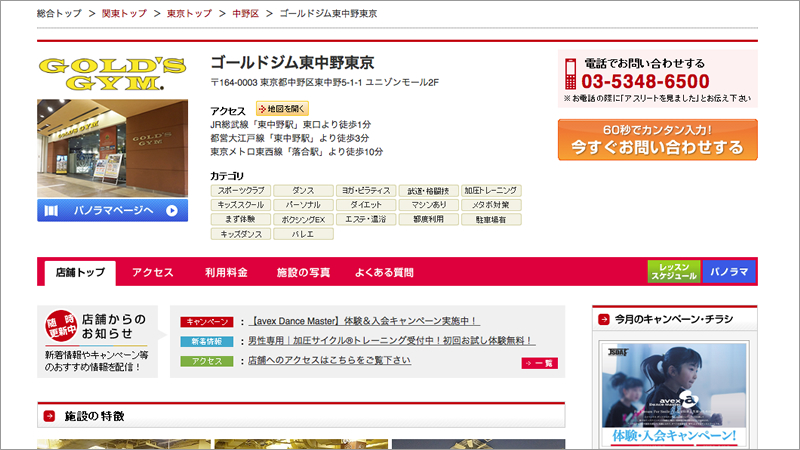Click the red phone icon
Screen dimensions: 800x450
(x=570, y=74)
